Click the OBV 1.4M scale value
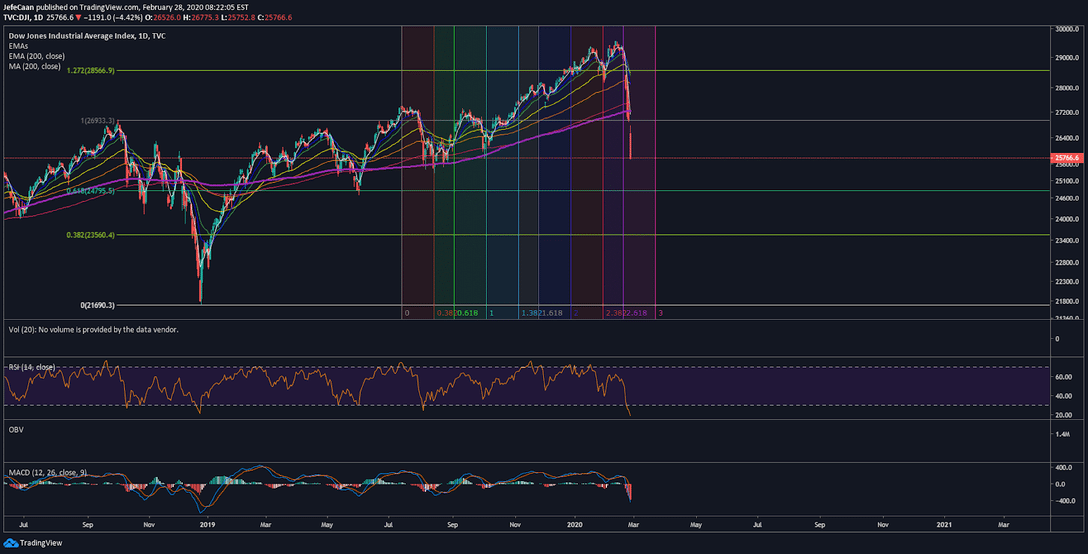Screen dimensions: 1088x554 click(1062, 434)
